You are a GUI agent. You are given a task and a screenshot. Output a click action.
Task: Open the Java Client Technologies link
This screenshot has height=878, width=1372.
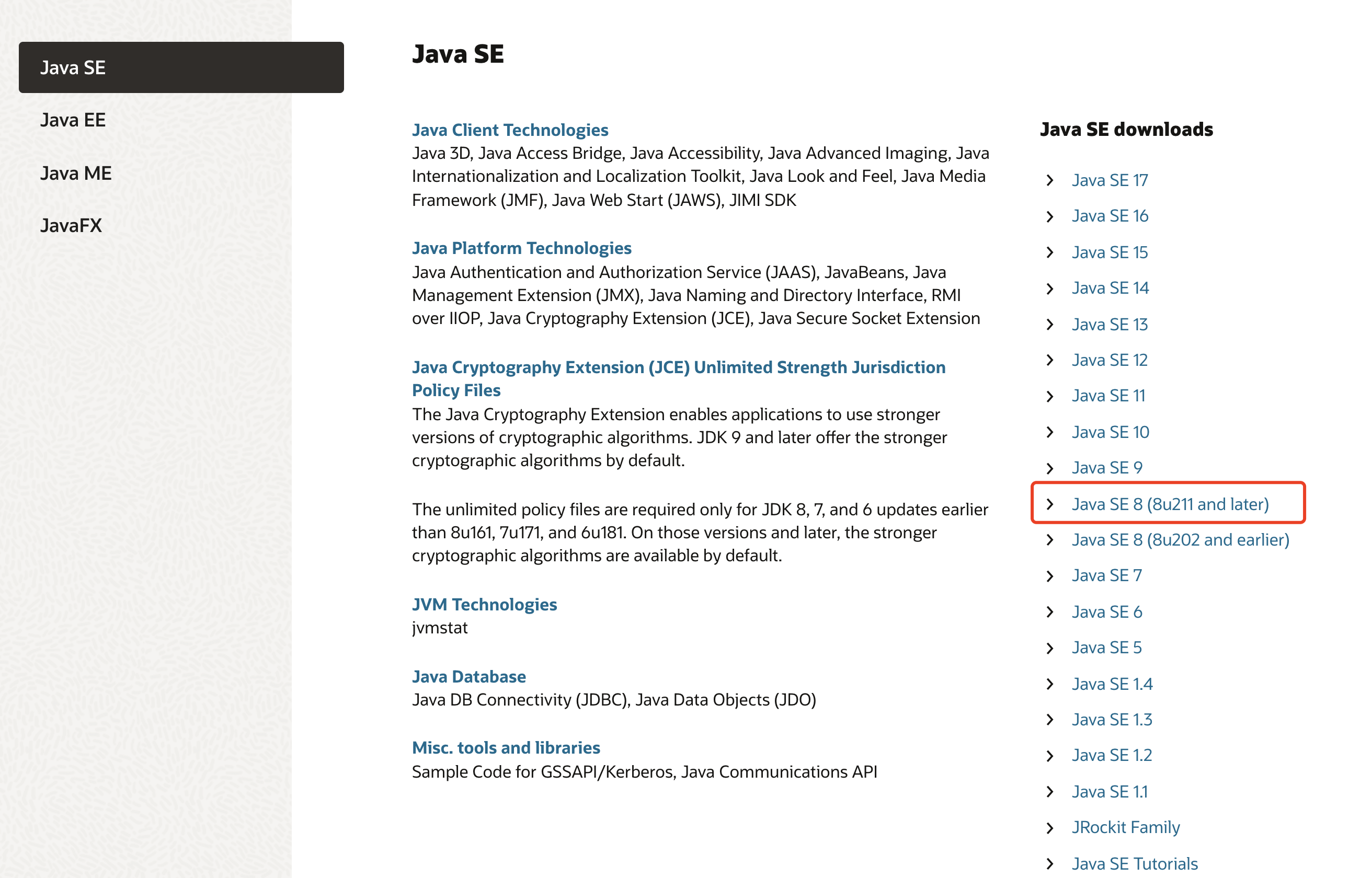pyautogui.click(x=510, y=130)
